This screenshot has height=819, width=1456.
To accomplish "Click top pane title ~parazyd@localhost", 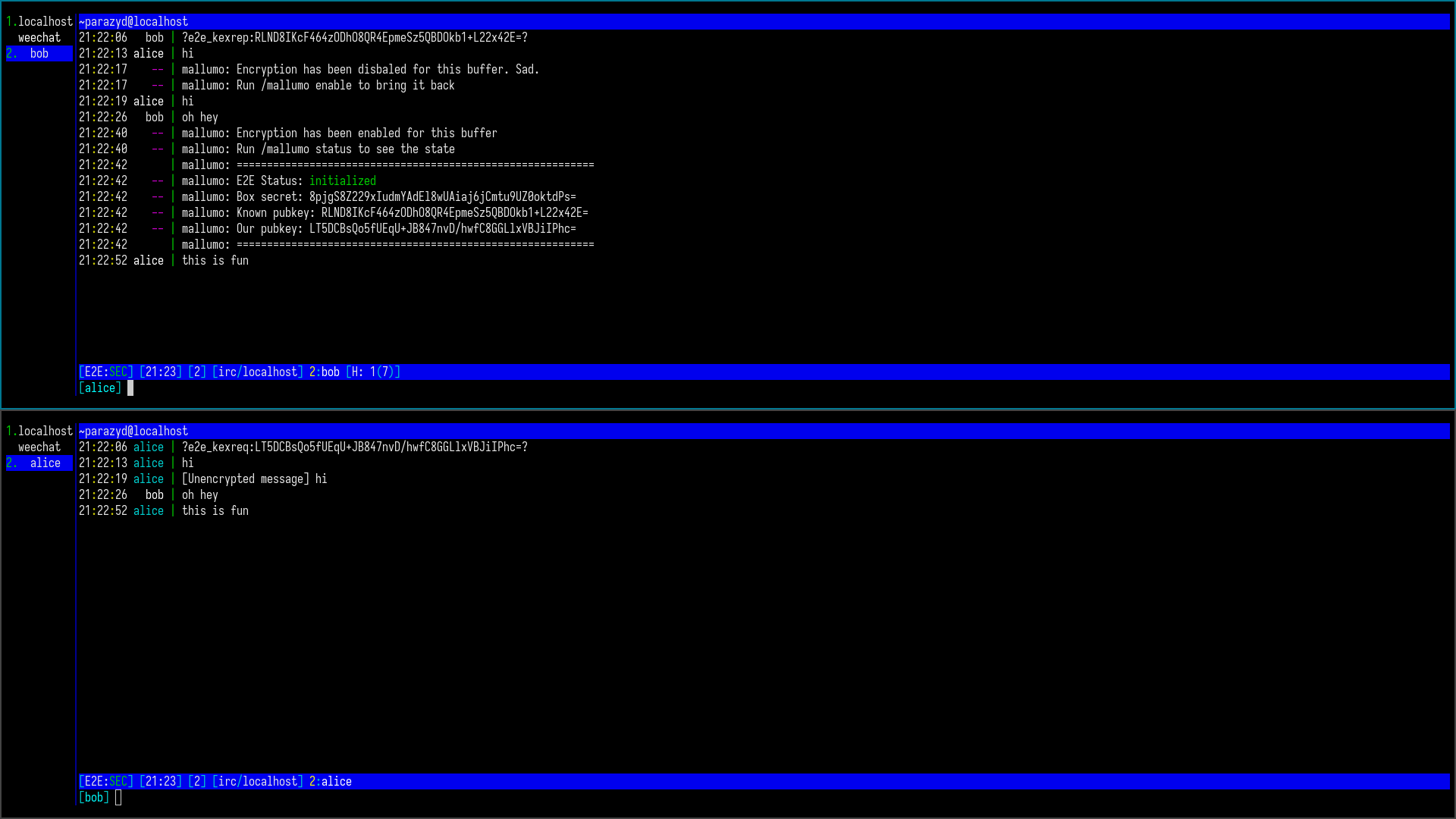I will click(x=133, y=22).
